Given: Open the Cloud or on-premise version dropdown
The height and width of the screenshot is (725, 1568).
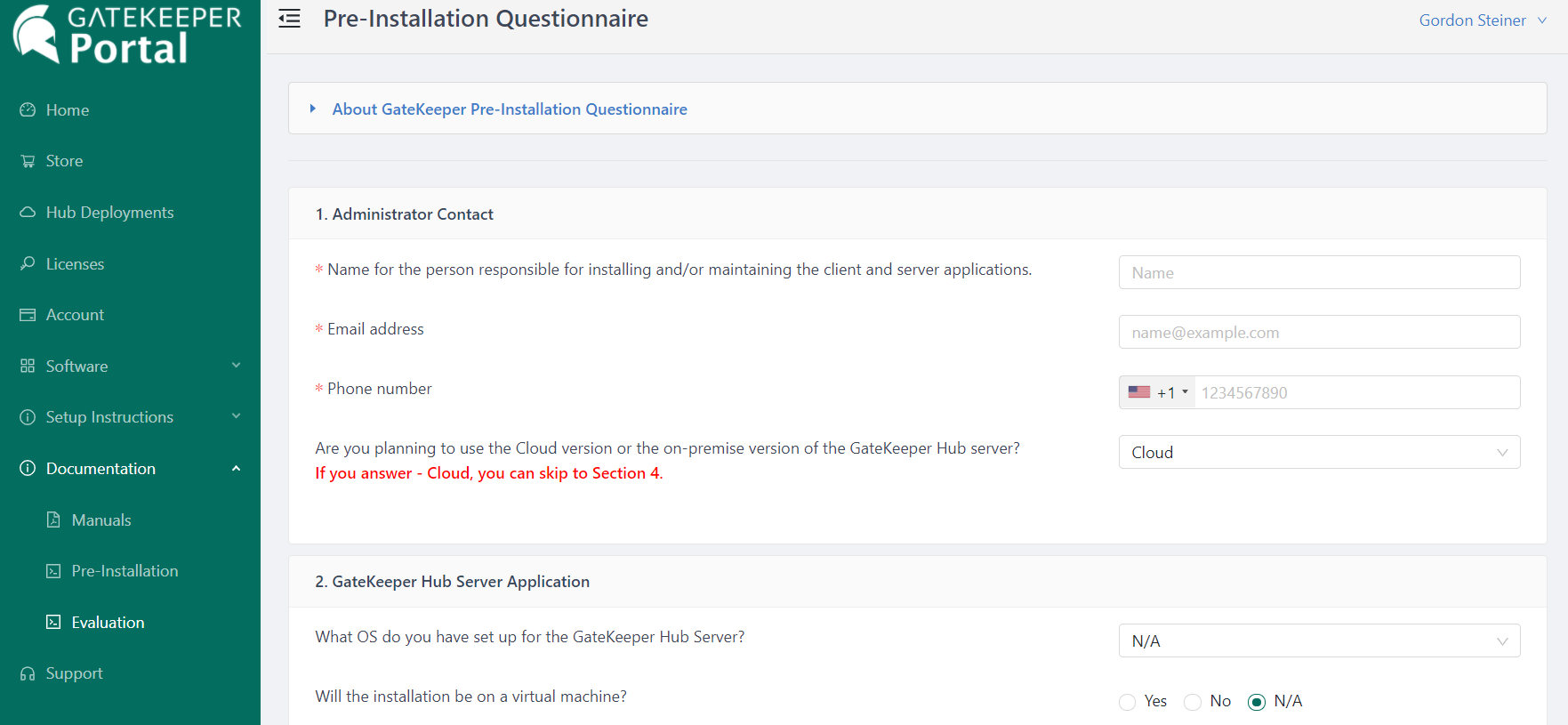Looking at the screenshot, I should 1319,452.
